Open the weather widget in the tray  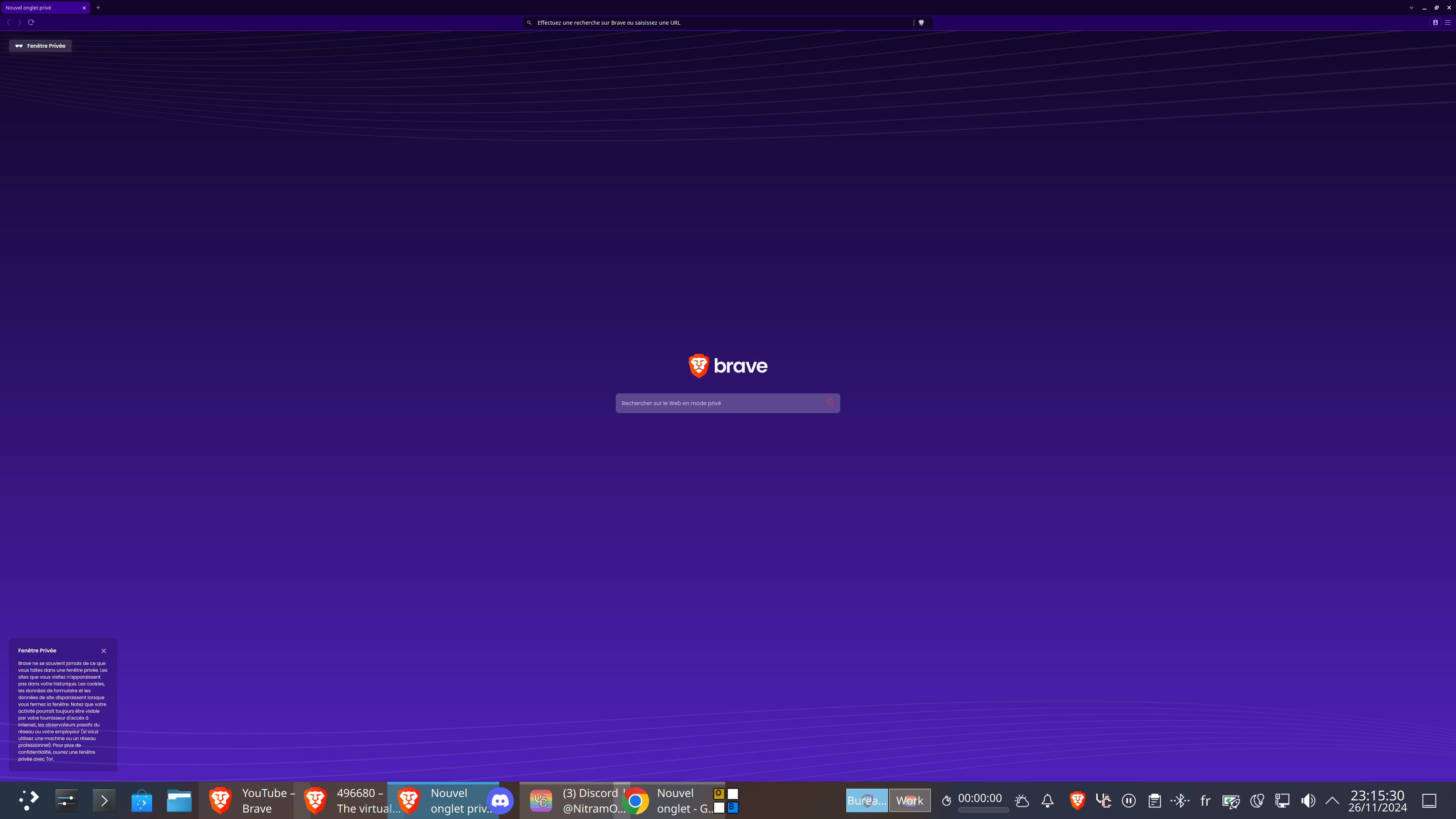click(1022, 801)
